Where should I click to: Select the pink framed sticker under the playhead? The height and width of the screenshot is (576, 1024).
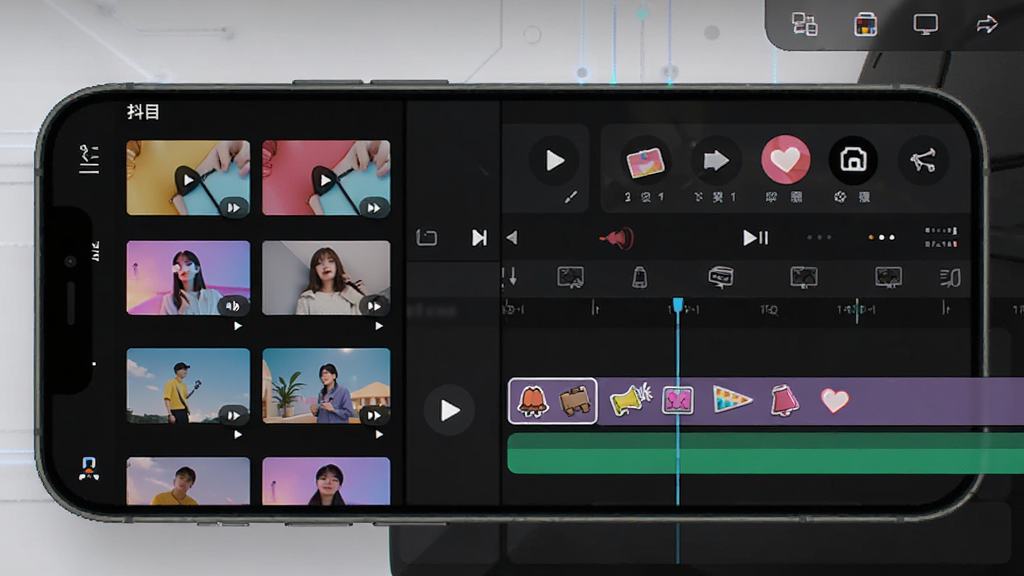(x=677, y=400)
